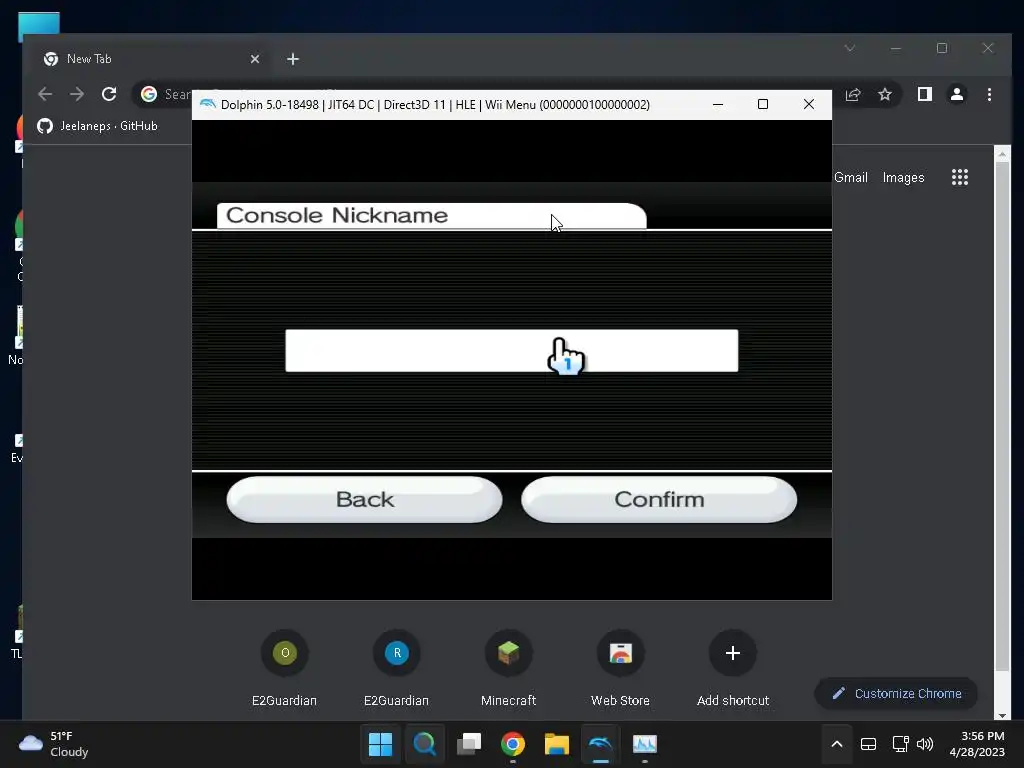Click Google logo in address bar

[x=149, y=94]
